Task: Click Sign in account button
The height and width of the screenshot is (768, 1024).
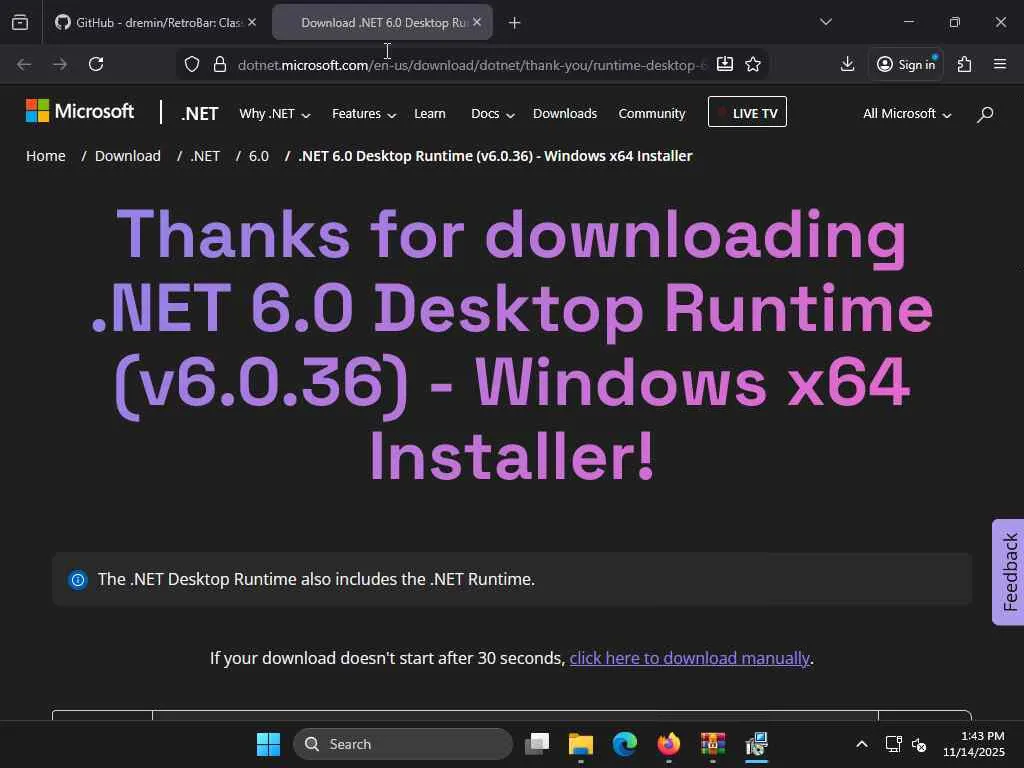Action: pyautogui.click(x=906, y=64)
